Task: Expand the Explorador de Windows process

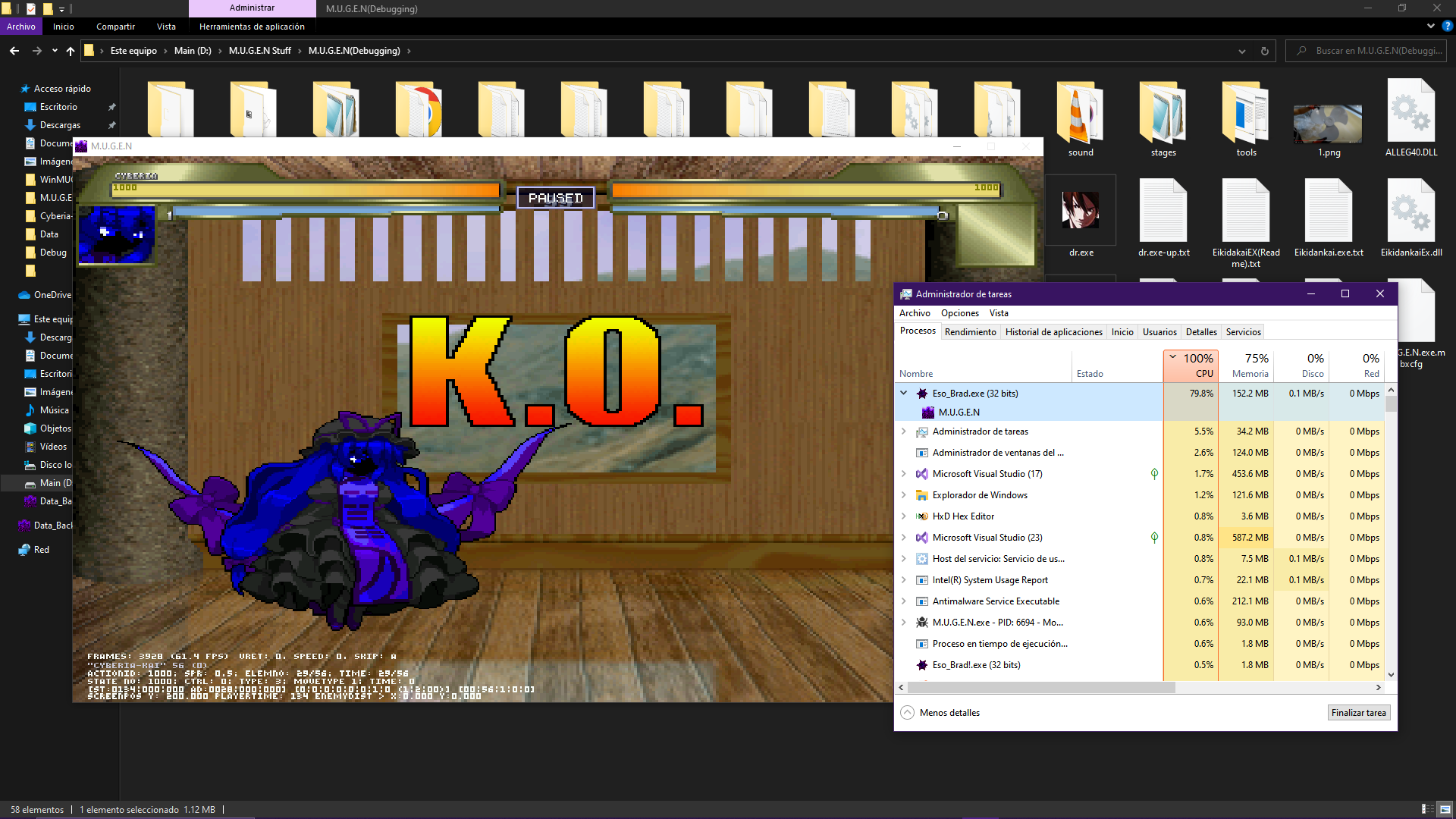Action: click(x=903, y=495)
